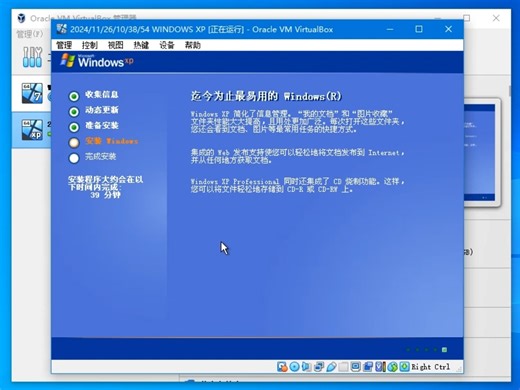Click the hard disk activity status icon
This screenshot has height=390, width=520.
coord(282,367)
